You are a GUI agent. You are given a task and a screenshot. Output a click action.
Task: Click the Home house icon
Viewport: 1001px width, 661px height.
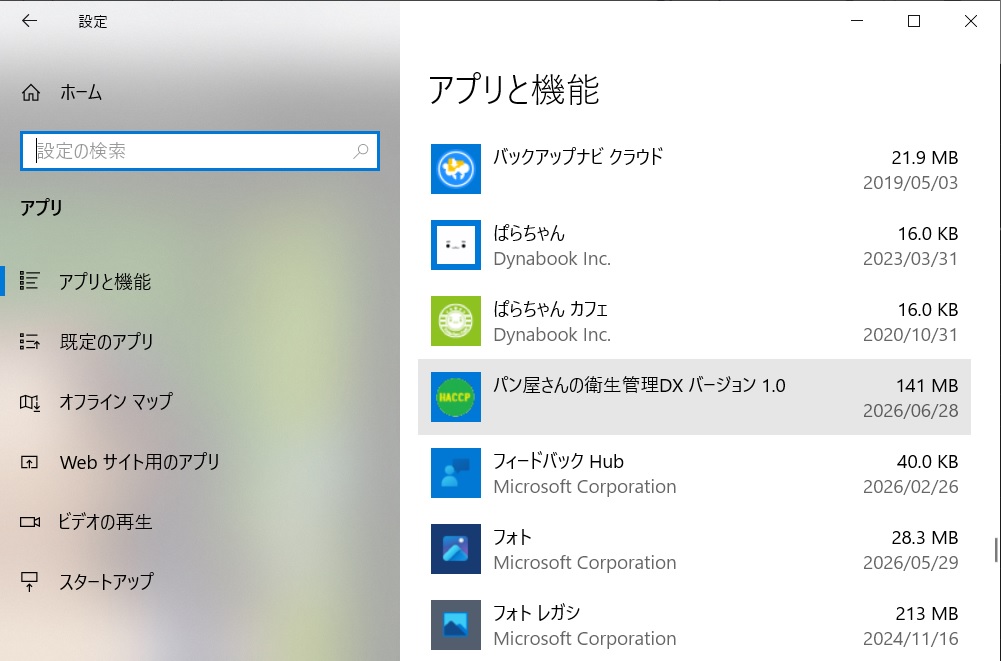[x=31, y=93]
